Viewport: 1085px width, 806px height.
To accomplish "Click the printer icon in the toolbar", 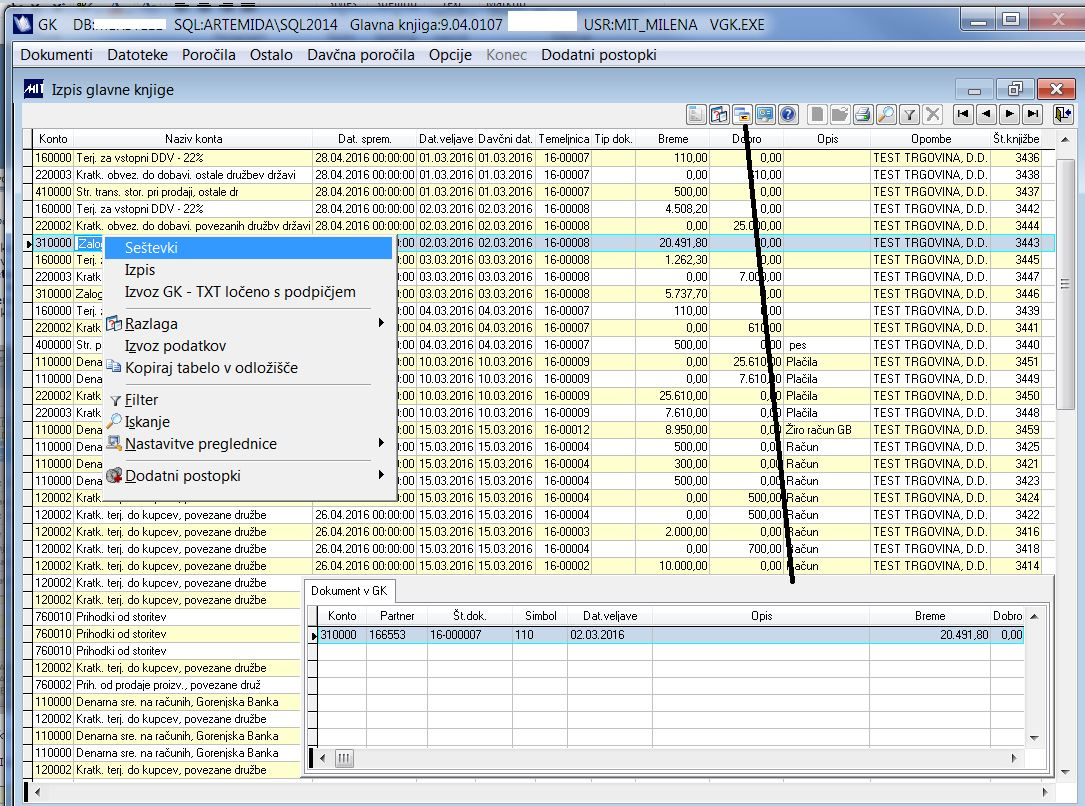I will (x=863, y=114).
